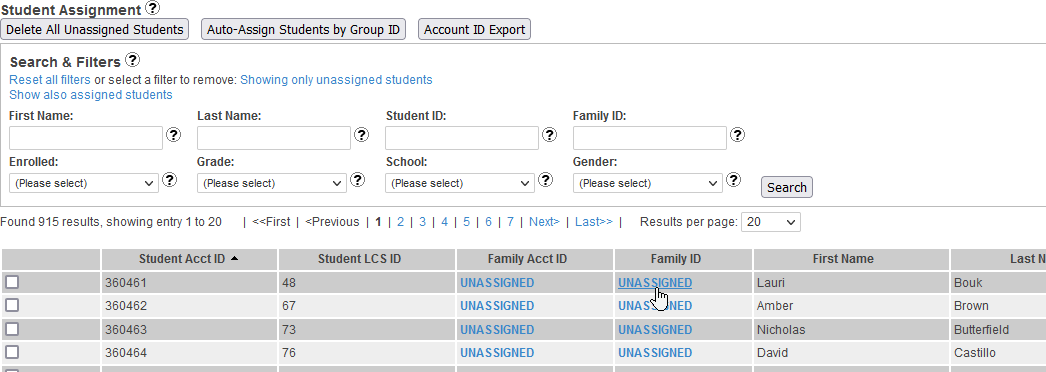Click help icon beside Gender dropdown
Image resolution: width=1046 pixels, height=372 pixels.
[x=733, y=179]
